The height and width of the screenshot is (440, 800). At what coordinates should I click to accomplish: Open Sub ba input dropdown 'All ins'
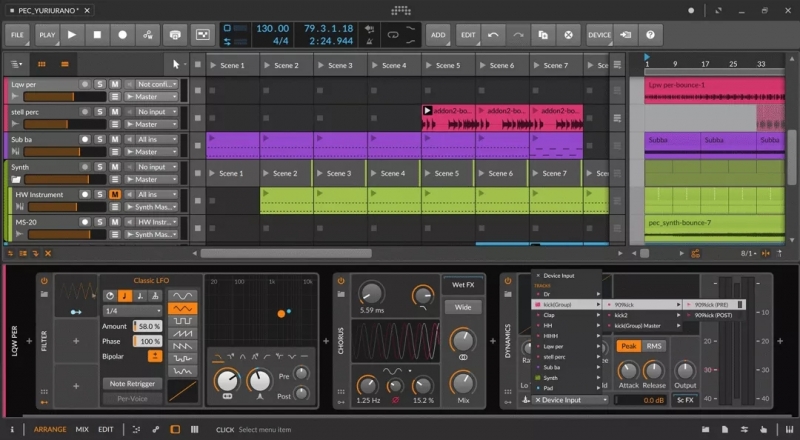click(157, 139)
